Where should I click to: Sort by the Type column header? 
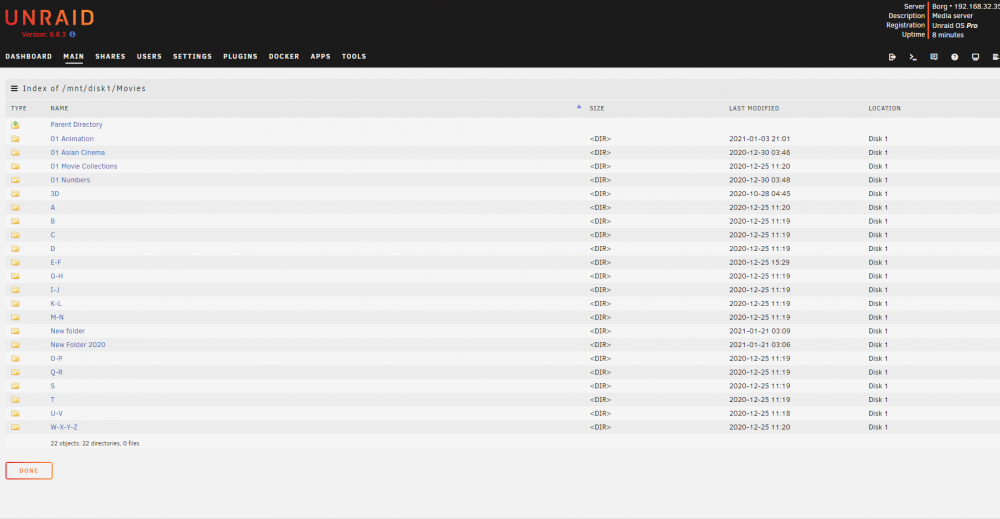(18, 108)
